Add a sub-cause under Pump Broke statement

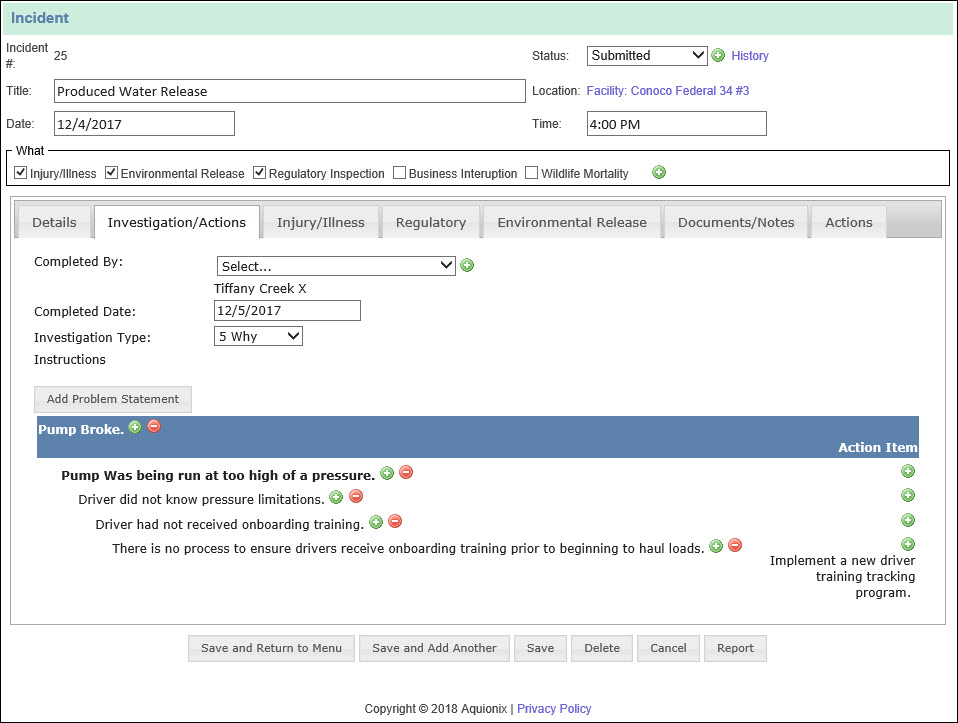[x=135, y=427]
